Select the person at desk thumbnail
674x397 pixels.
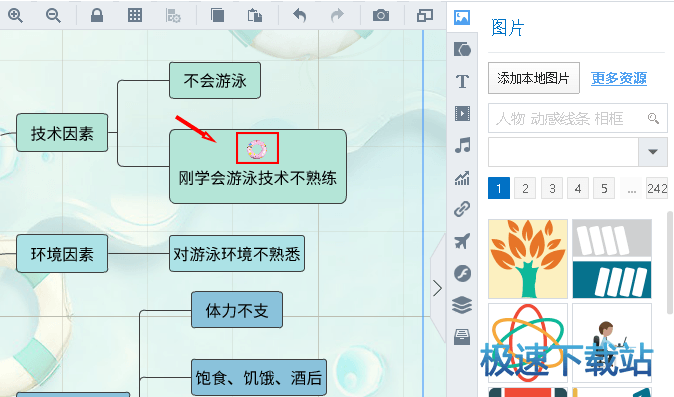[x=612, y=343]
